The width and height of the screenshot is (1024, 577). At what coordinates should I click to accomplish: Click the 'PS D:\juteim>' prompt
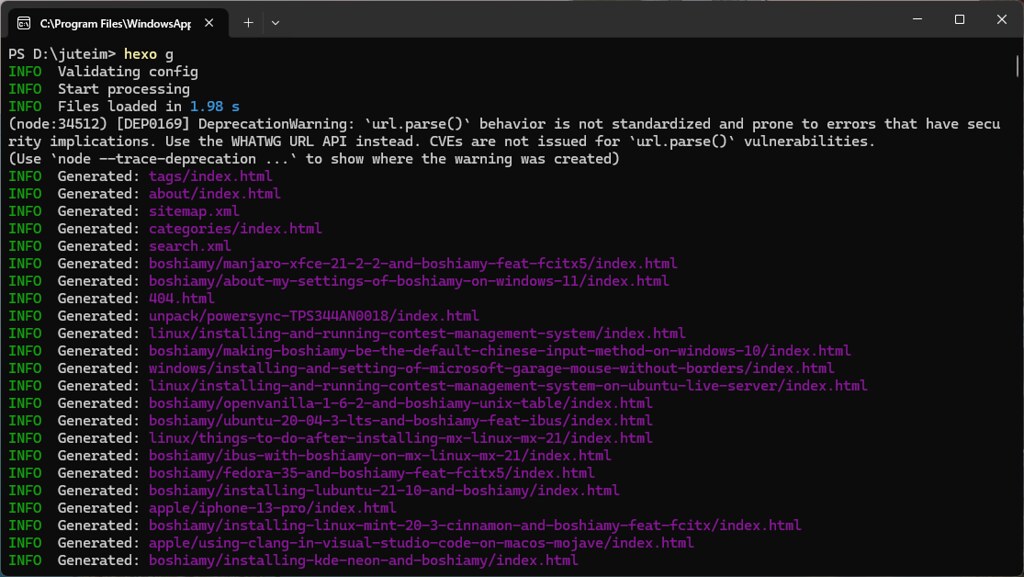tap(62, 54)
